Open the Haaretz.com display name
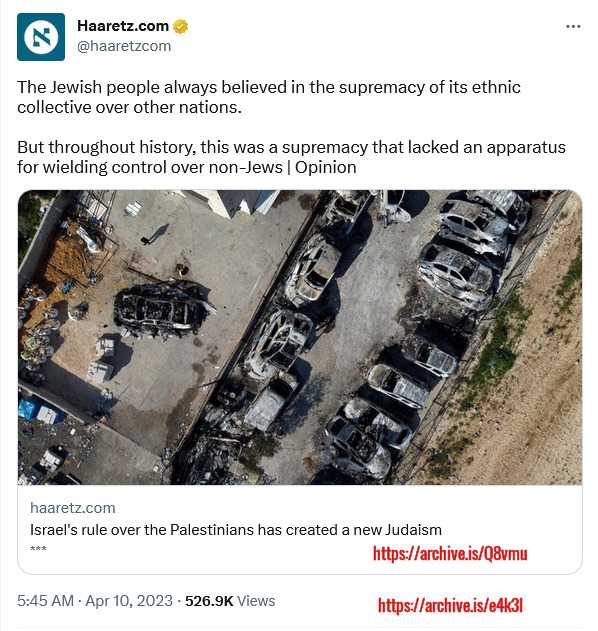The image size is (598, 631). pos(123,26)
